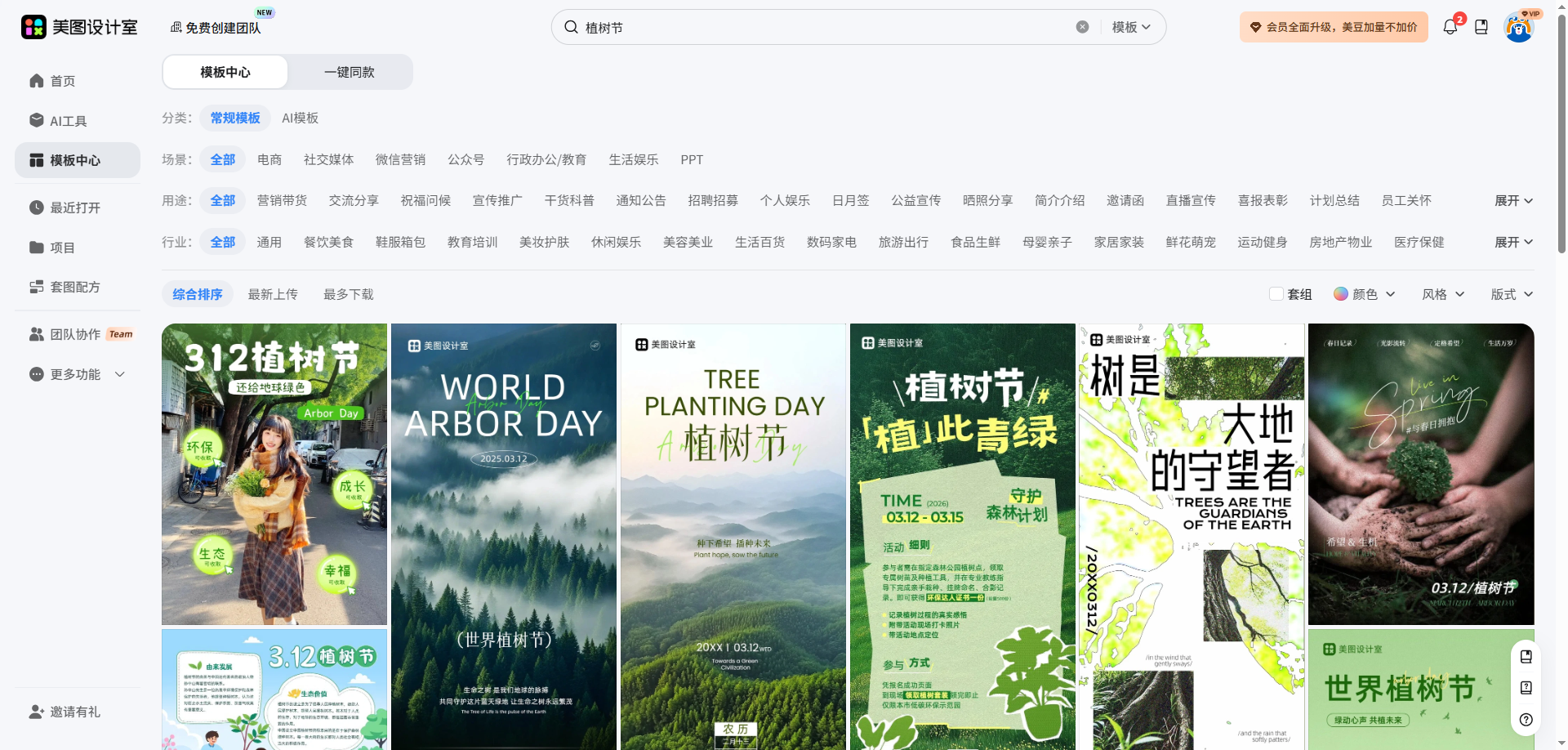The image size is (1568, 750).
Task: Open the 模板 search type dropdown
Action: point(1131,27)
